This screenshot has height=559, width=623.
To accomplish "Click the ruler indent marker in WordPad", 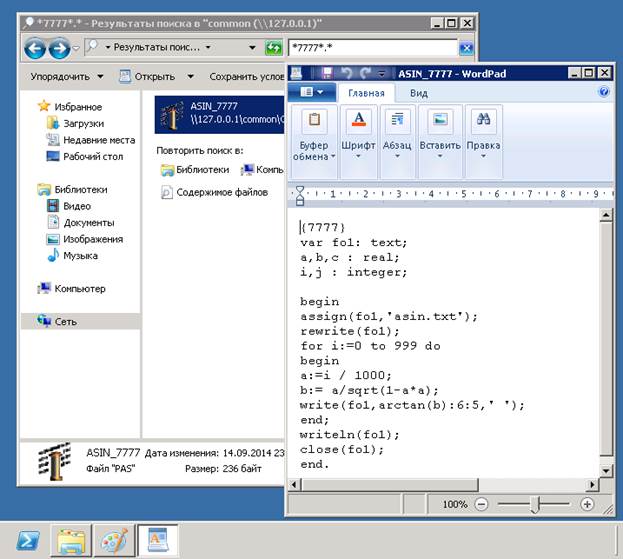I will pos(300,195).
